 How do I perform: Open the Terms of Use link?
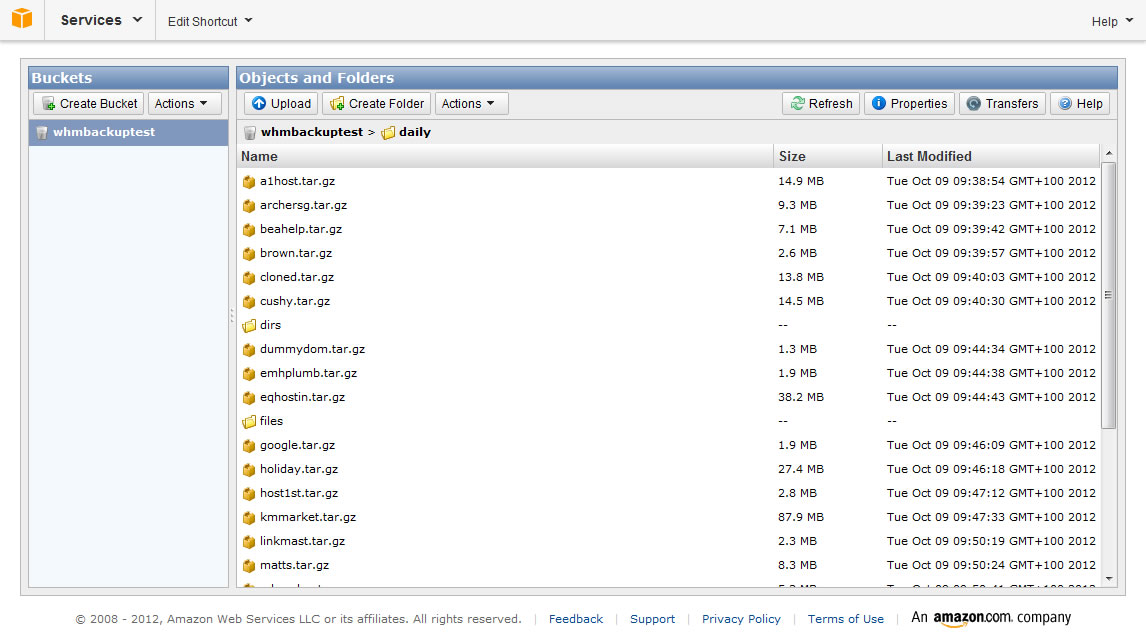tap(846, 619)
